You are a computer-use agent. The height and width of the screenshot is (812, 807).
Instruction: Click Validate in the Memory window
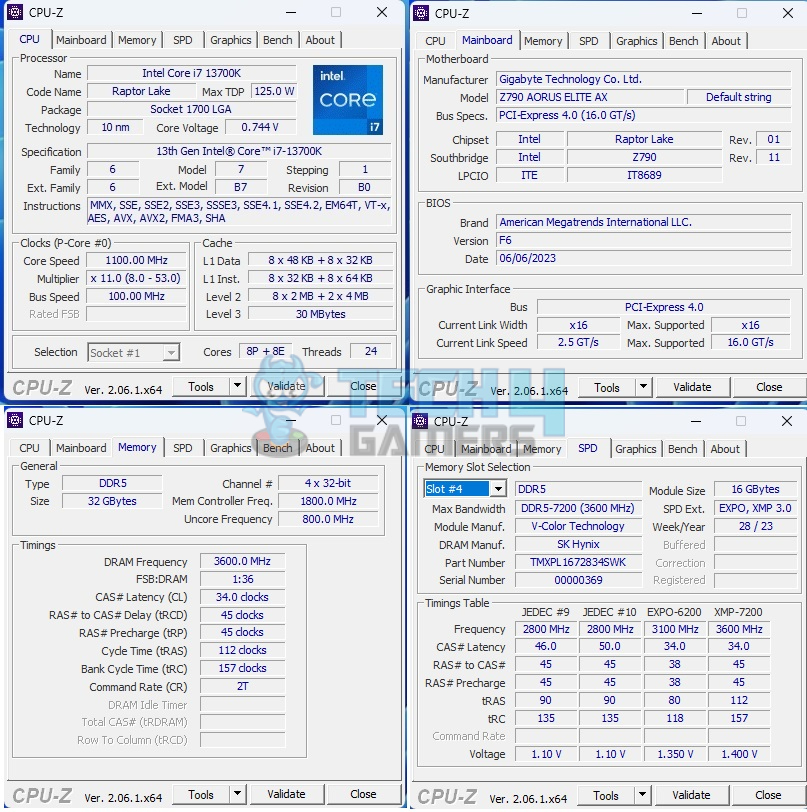(x=286, y=794)
